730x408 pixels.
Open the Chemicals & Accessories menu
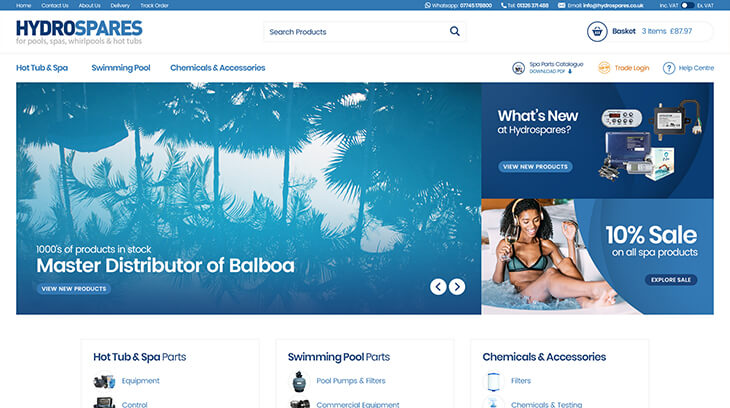[x=217, y=68]
